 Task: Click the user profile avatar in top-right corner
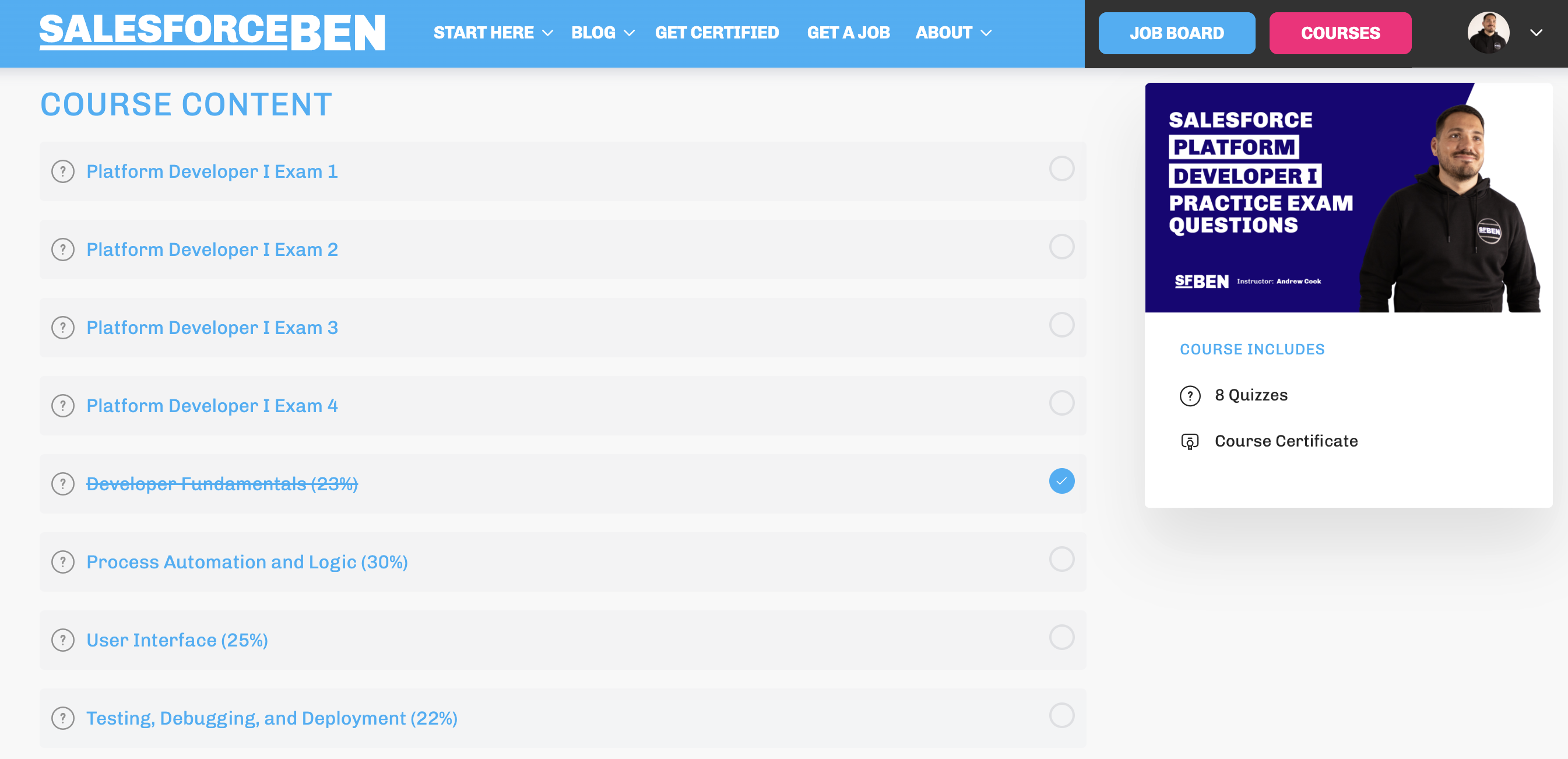click(1489, 32)
